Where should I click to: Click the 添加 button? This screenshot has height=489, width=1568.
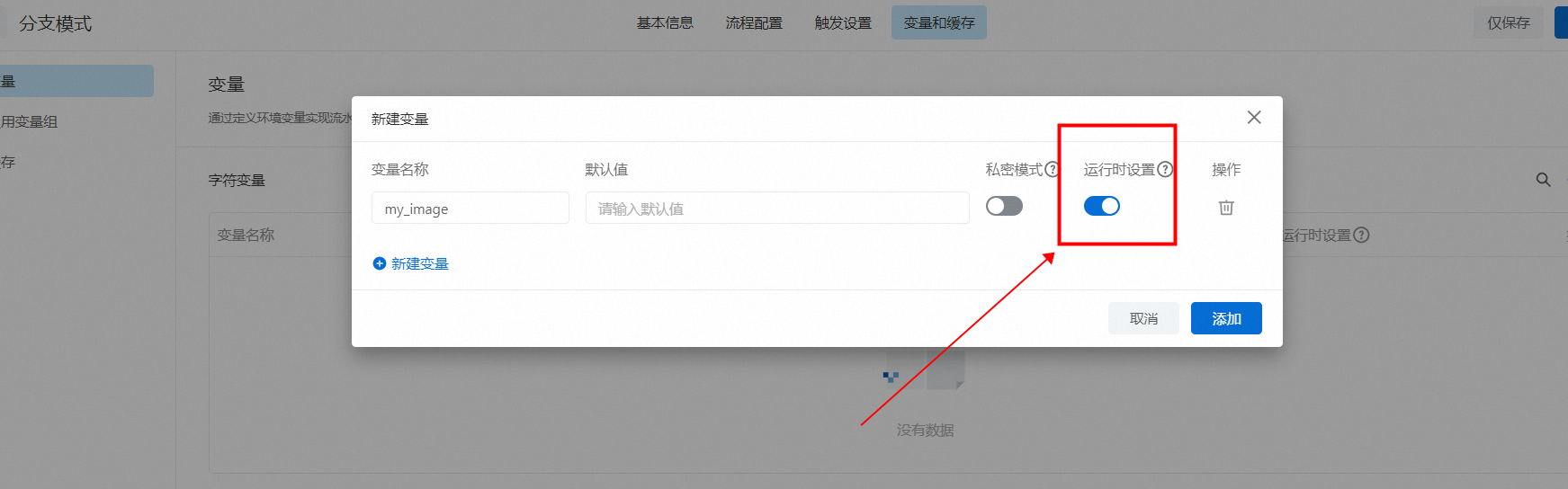[x=1226, y=318]
